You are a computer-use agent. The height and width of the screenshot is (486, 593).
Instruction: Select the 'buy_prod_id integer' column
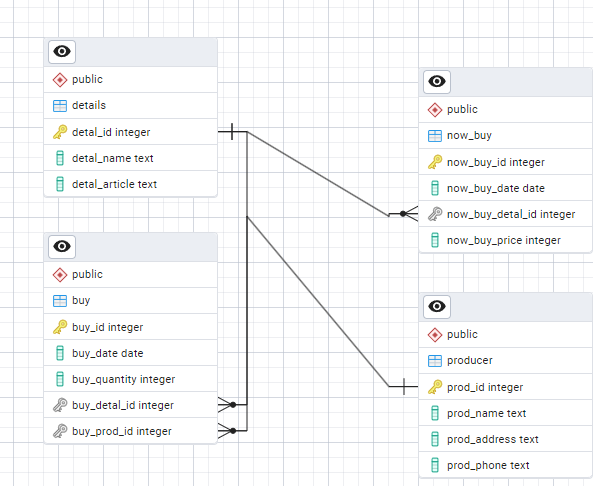[x=130, y=431]
